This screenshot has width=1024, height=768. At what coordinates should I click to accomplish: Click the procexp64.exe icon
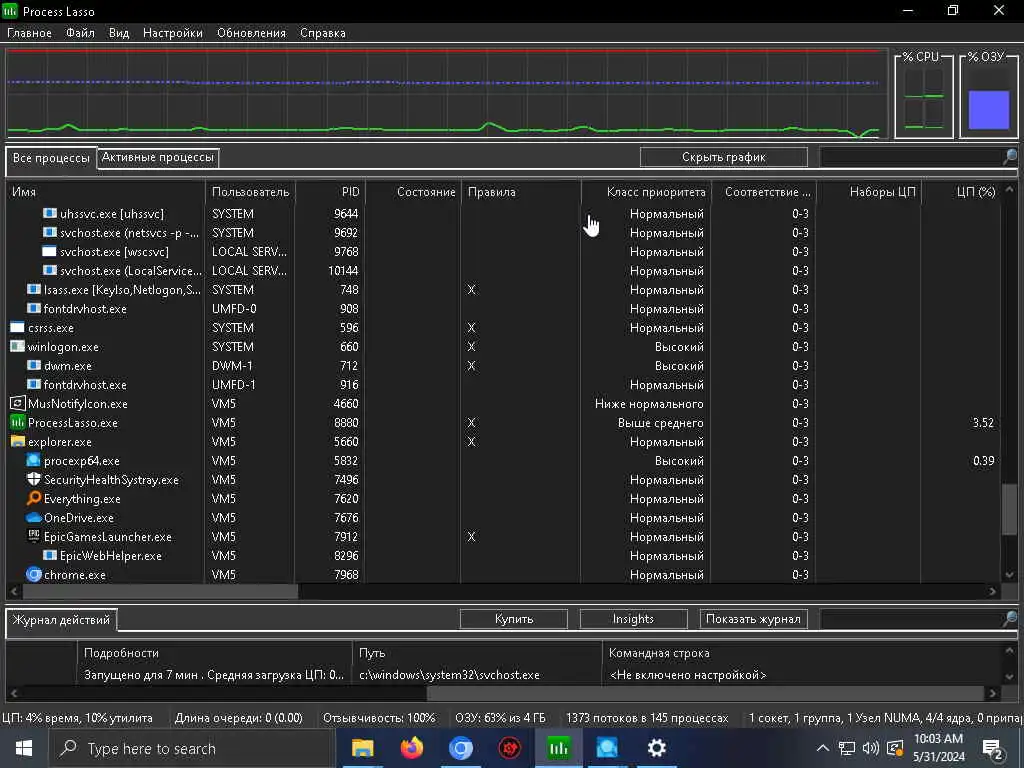tap(34, 460)
